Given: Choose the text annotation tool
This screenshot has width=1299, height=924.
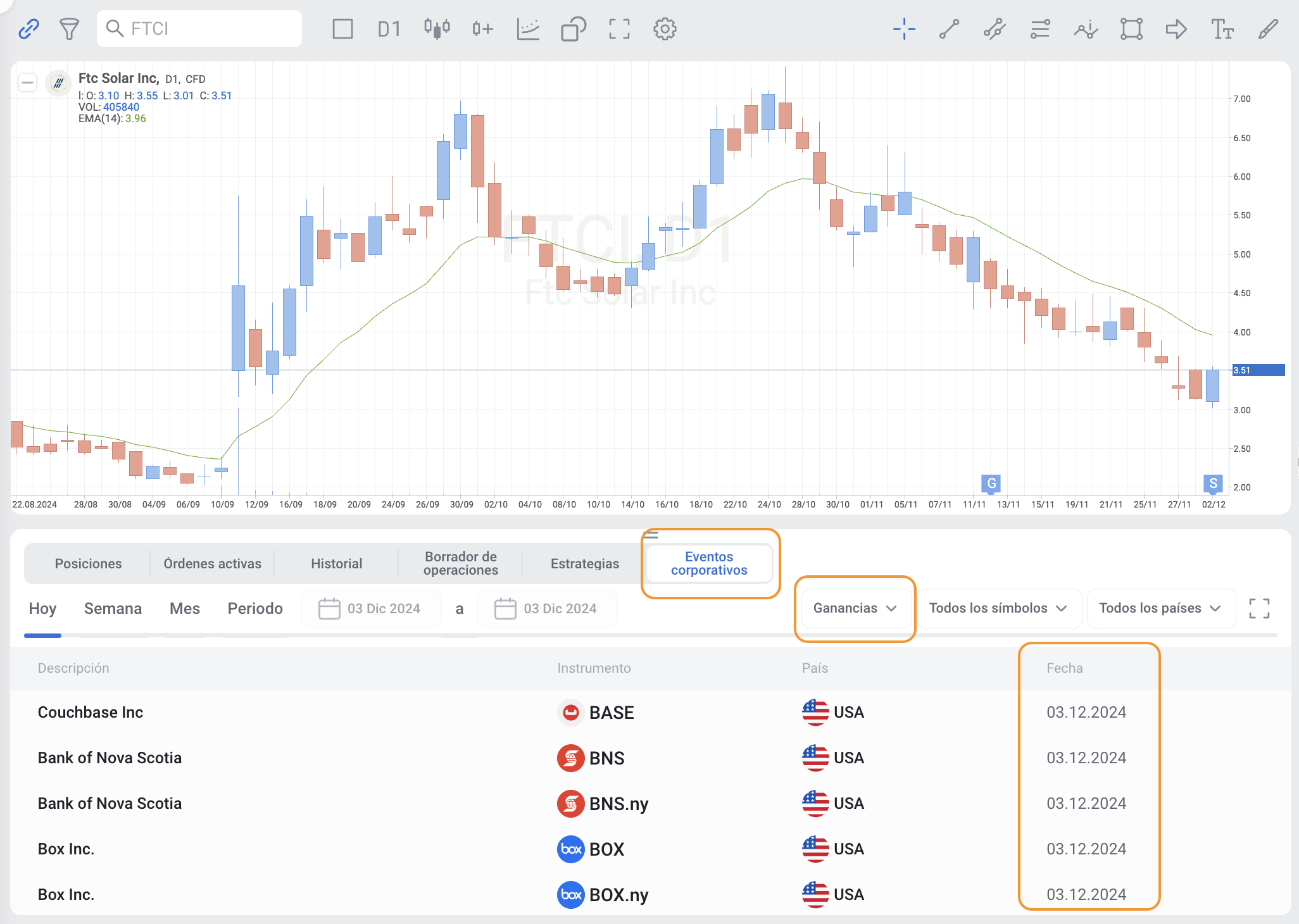Looking at the screenshot, I should click(1222, 28).
